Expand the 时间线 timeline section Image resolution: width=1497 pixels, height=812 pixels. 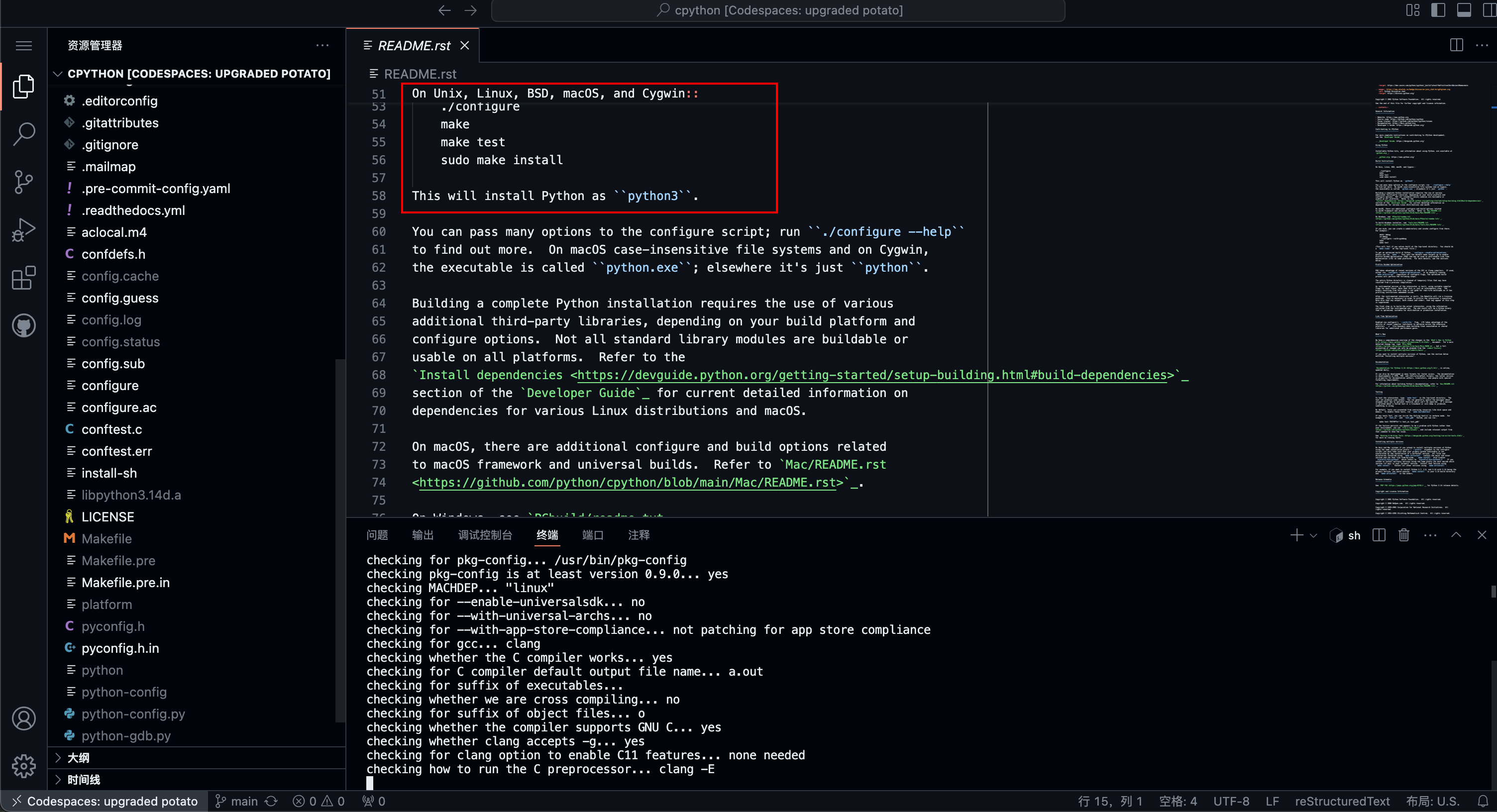click(x=83, y=780)
